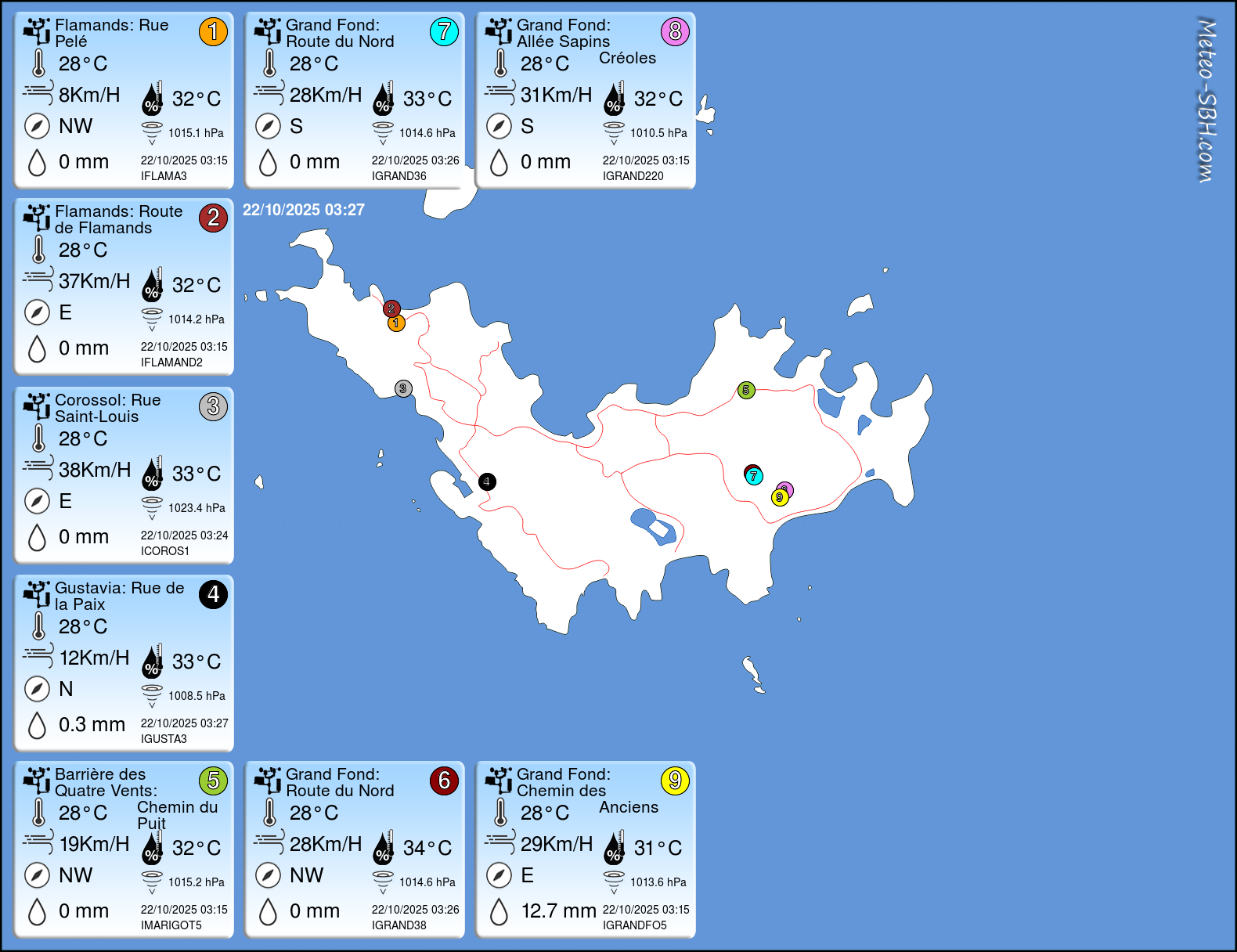Click the raindrop icon beside 12.7 mm

[499, 911]
